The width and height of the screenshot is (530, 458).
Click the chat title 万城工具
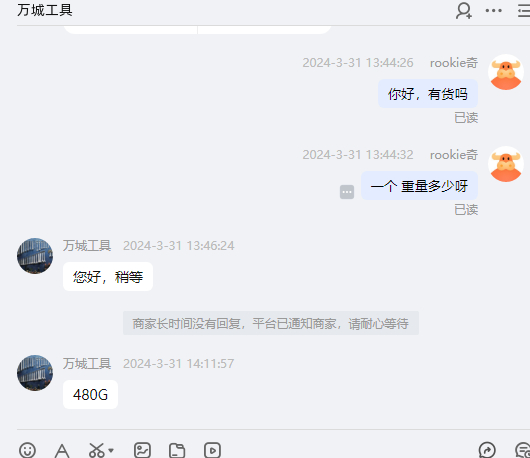point(45,10)
